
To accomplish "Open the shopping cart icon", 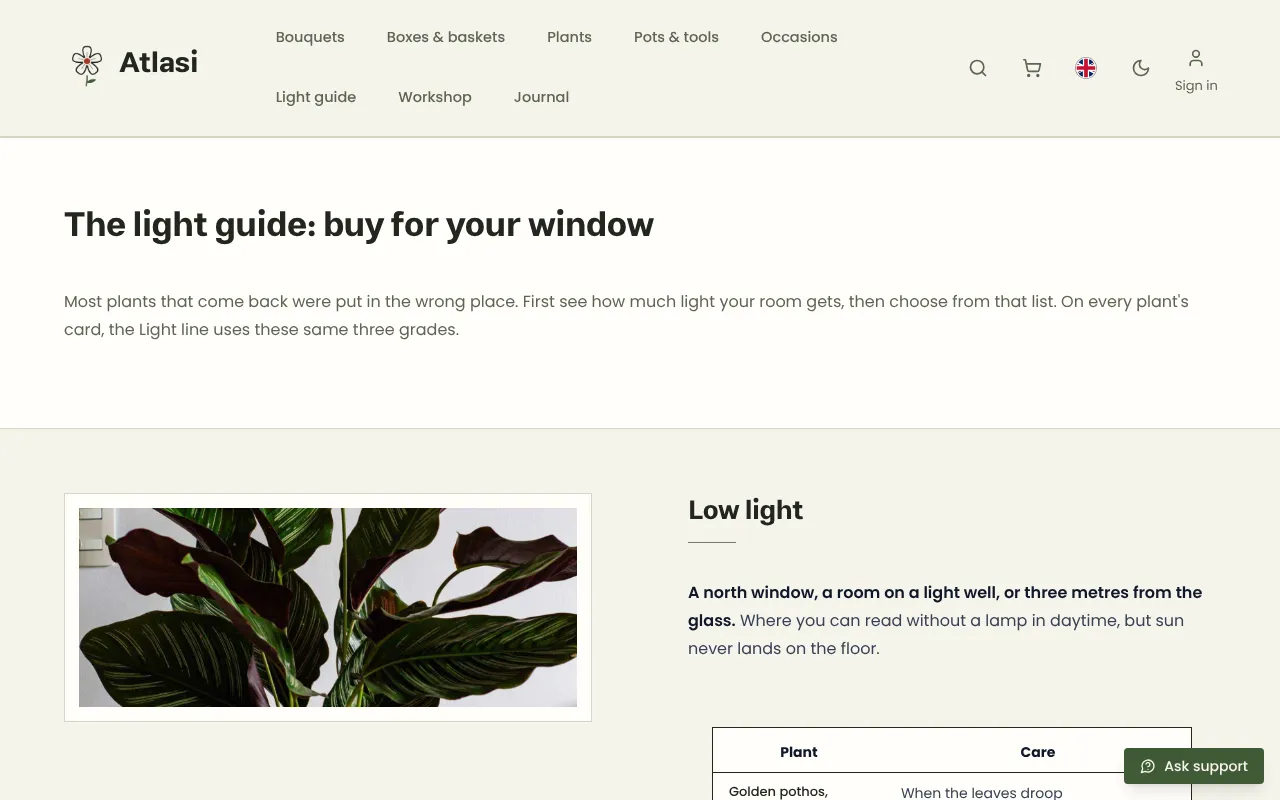I will [1032, 68].
